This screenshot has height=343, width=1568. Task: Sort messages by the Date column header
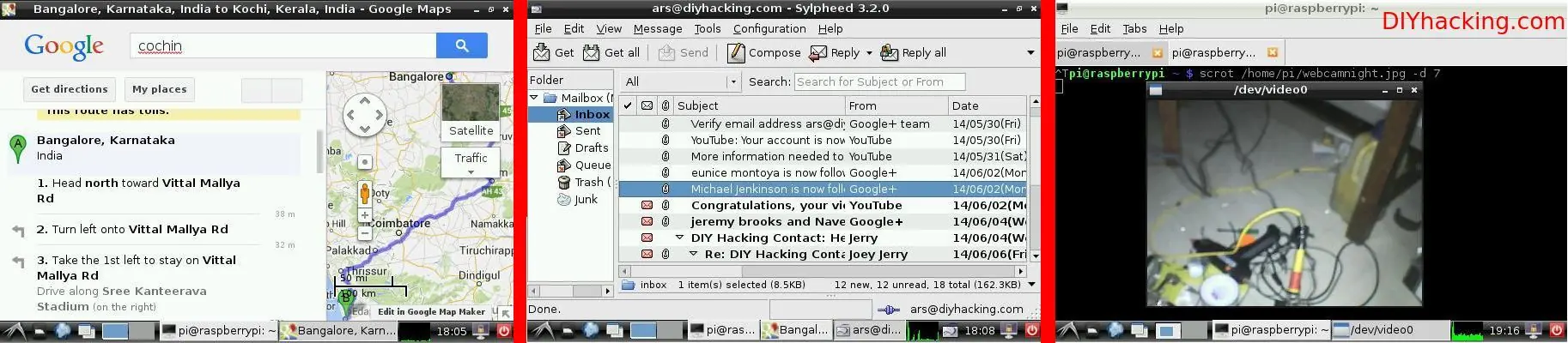[987, 105]
